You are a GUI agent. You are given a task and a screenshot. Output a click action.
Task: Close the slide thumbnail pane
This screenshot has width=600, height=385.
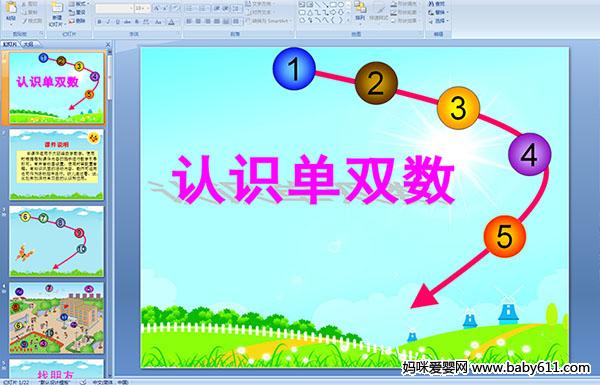[108, 44]
